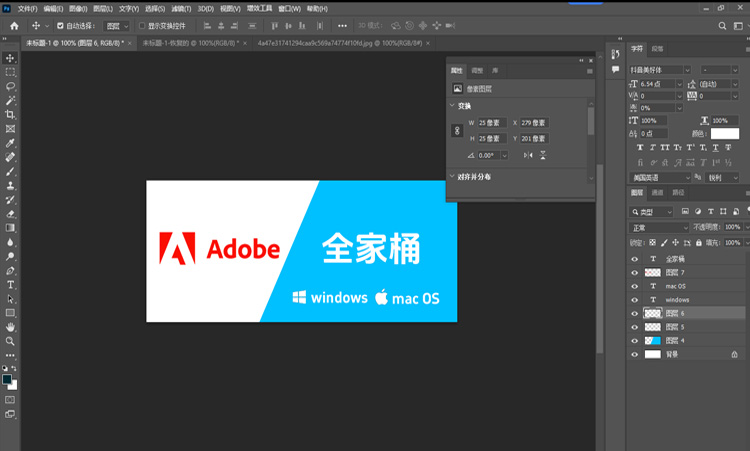Toggle the 自动选择 checkbox
The height and width of the screenshot is (451, 750).
pyautogui.click(x=60, y=26)
